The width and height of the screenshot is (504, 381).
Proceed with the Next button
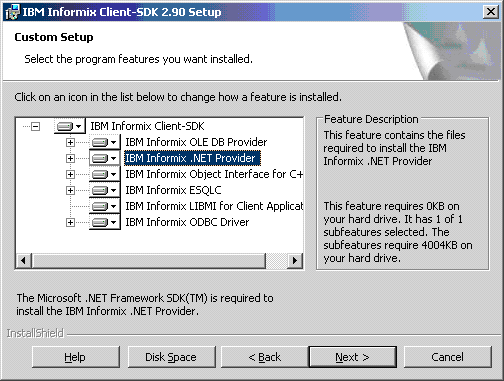tap(353, 357)
